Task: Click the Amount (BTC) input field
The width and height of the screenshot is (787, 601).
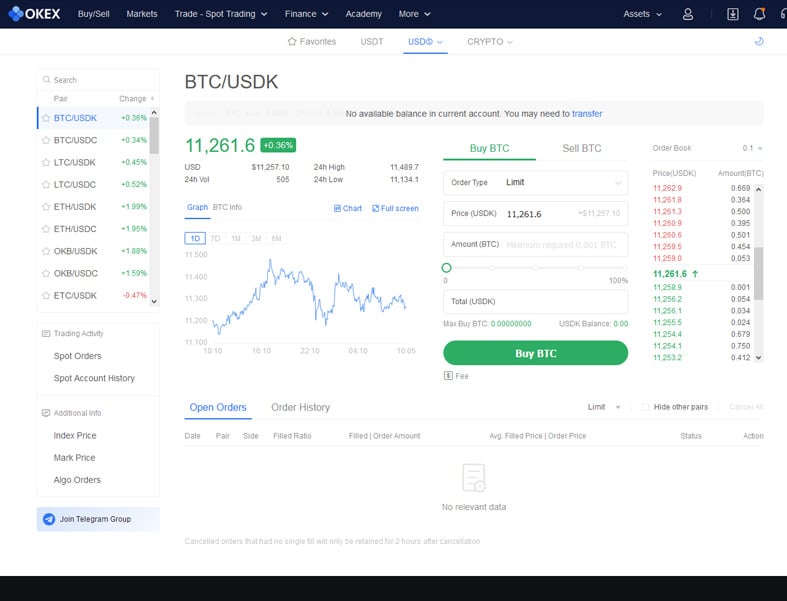Action: coord(536,245)
